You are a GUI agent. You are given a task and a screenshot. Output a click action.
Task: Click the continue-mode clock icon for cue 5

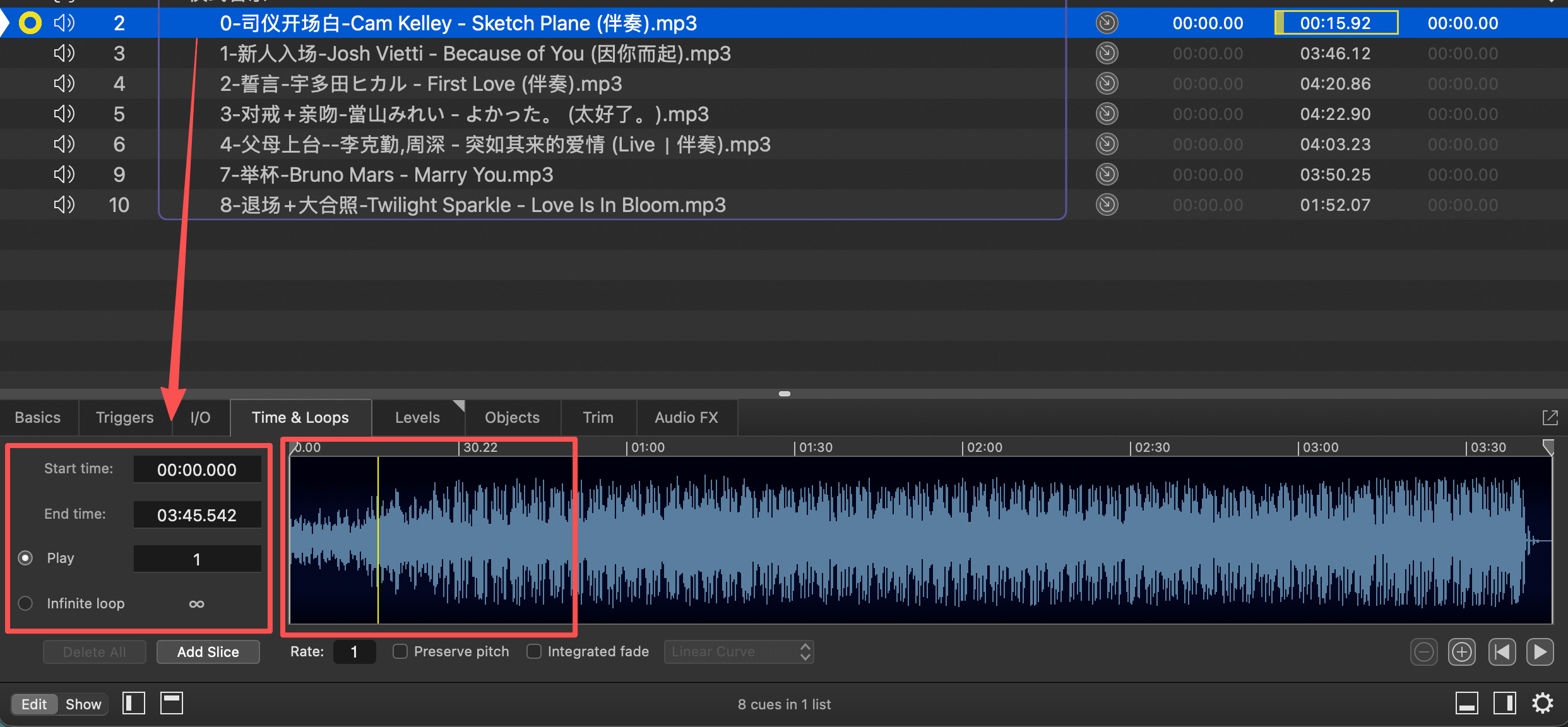point(1107,114)
